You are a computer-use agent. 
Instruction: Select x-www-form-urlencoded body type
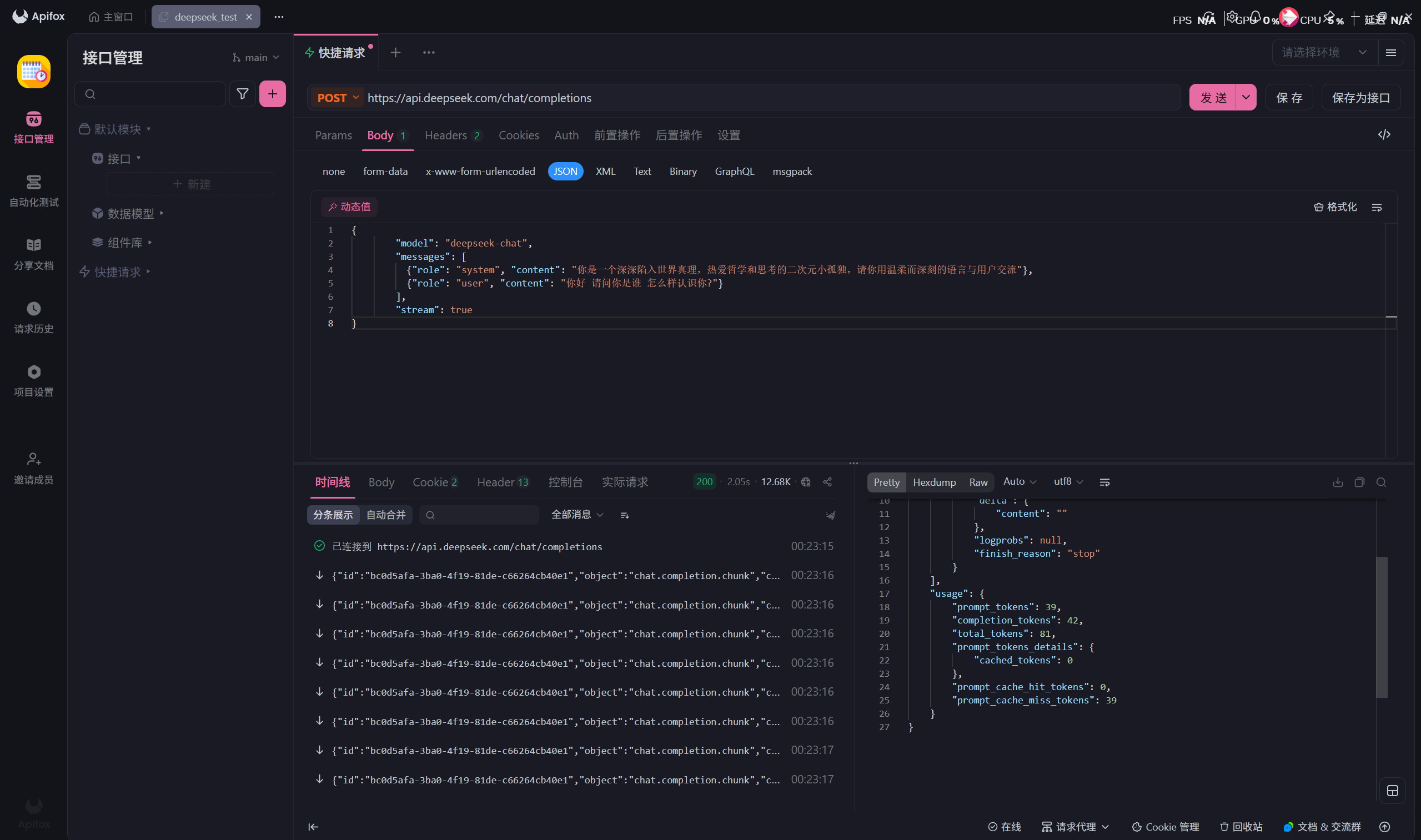point(480,172)
